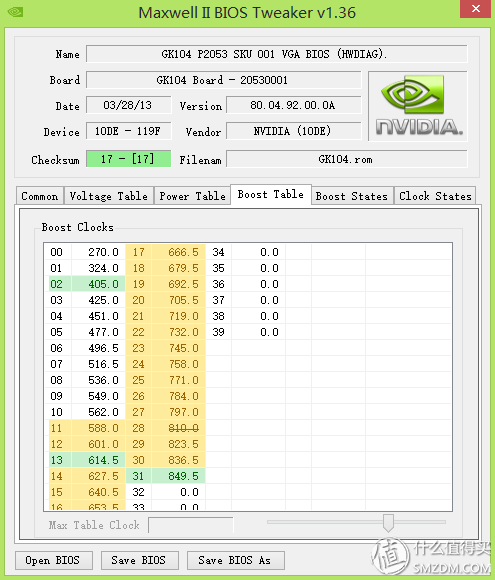Click the NVIDIA logo image
This screenshot has width=495, height=580.
[x=418, y=106]
